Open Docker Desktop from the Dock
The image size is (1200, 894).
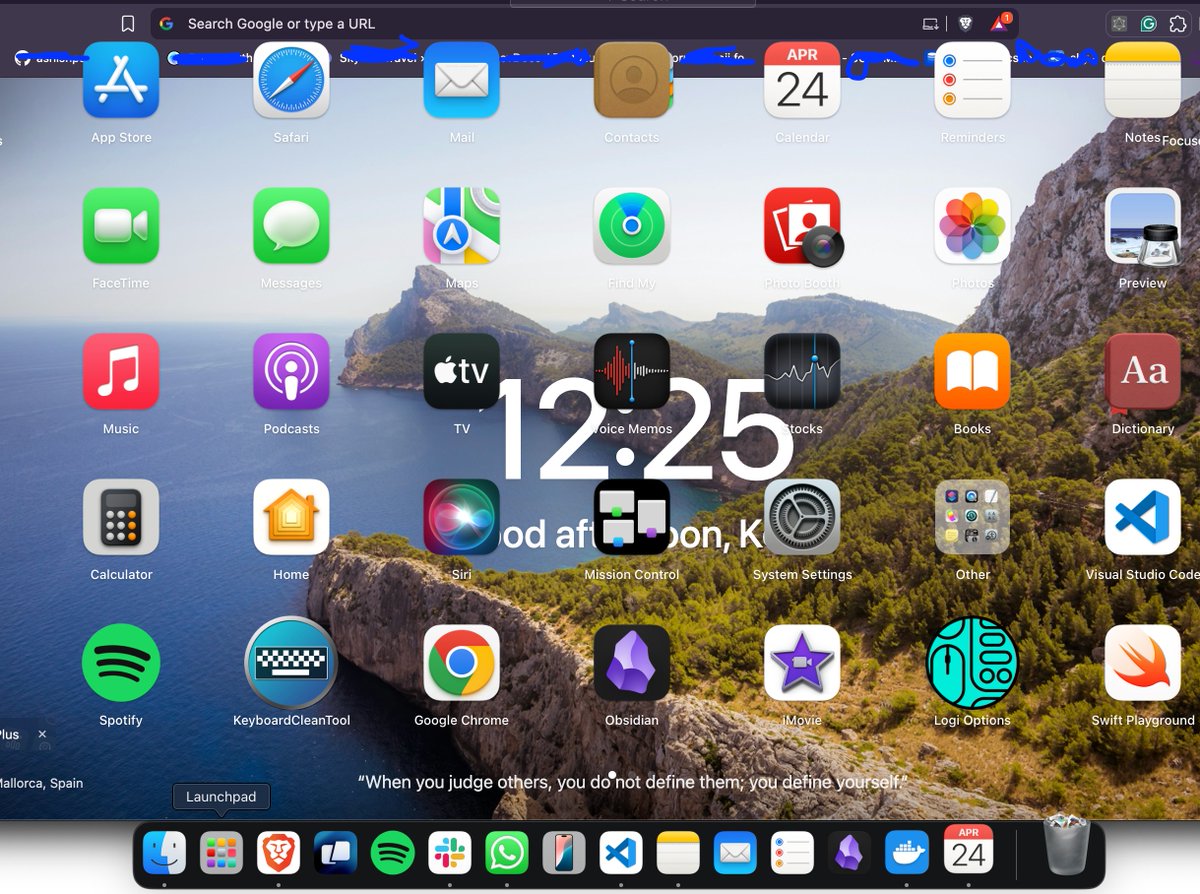click(x=908, y=853)
